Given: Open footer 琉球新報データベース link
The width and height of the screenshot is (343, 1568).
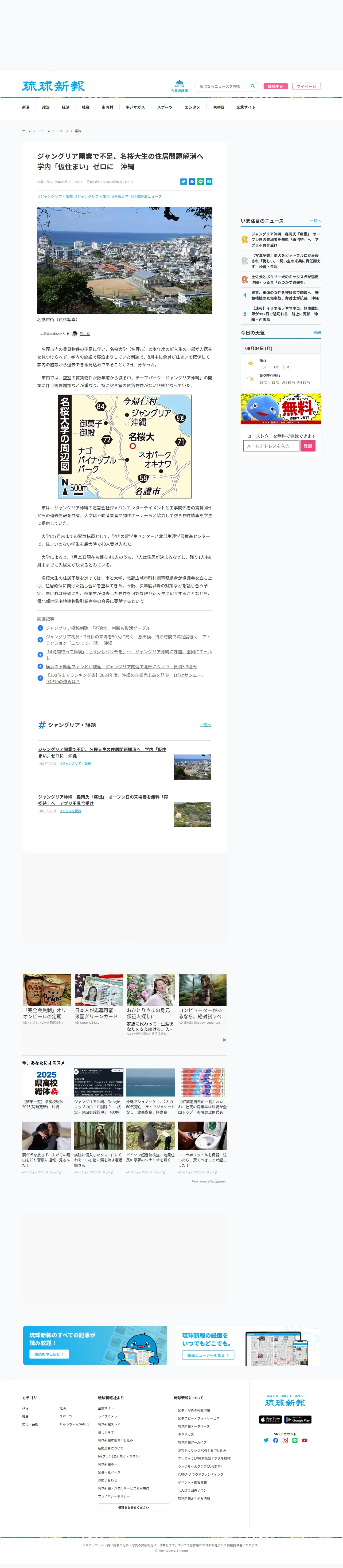Looking at the screenshot, I should (x=194, y=1426).
